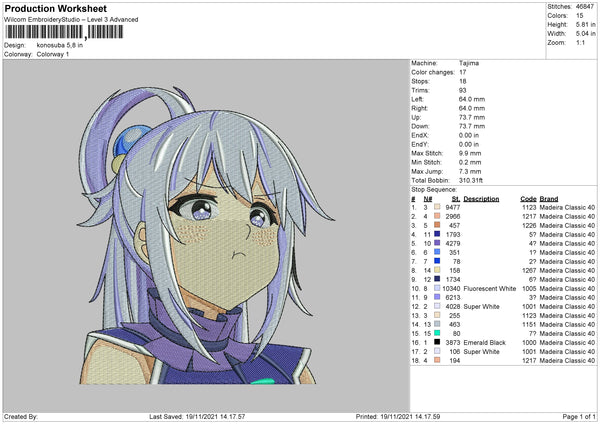Click the N# column header
Viewport: 600px width, 424px height.
click(x=428, y=199)
